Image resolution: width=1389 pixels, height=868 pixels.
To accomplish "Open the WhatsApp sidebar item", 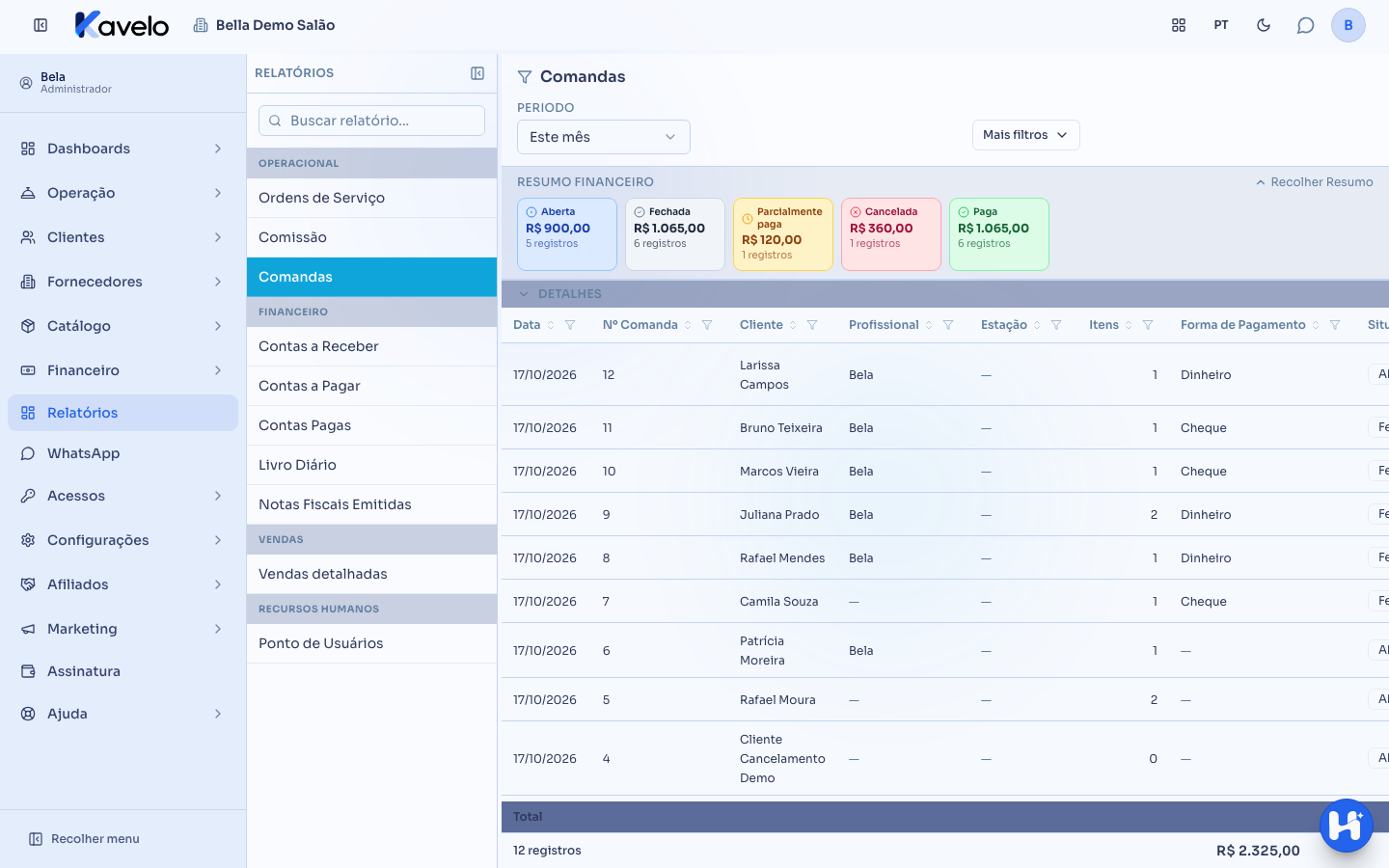I will pos(123,453).
